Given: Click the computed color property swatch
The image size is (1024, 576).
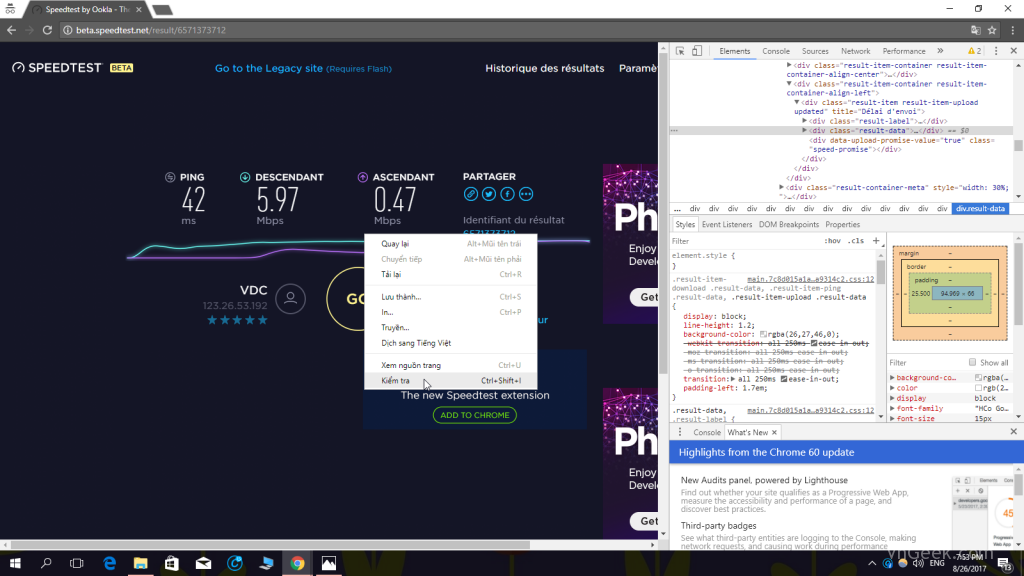Looking at the screenshot, I should 978,388.
